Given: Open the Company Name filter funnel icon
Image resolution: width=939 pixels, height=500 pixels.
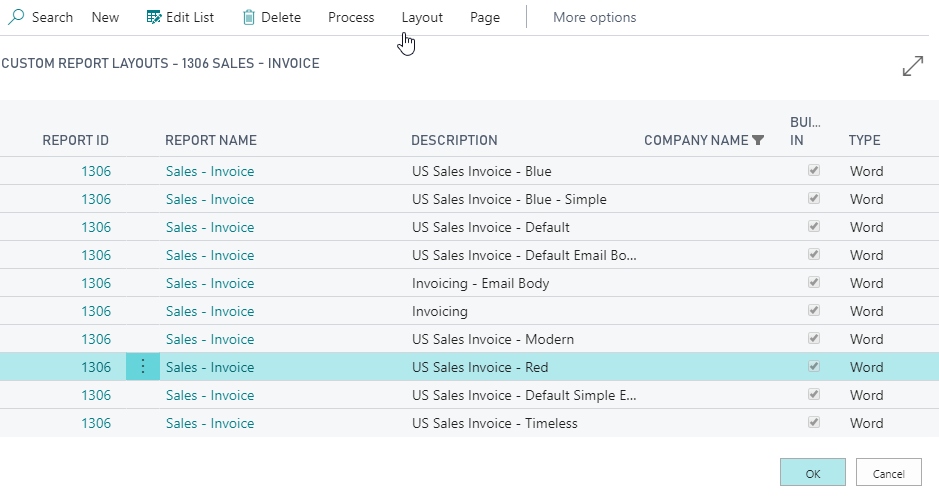Looking at the screenshot, I should pos(758,140).
